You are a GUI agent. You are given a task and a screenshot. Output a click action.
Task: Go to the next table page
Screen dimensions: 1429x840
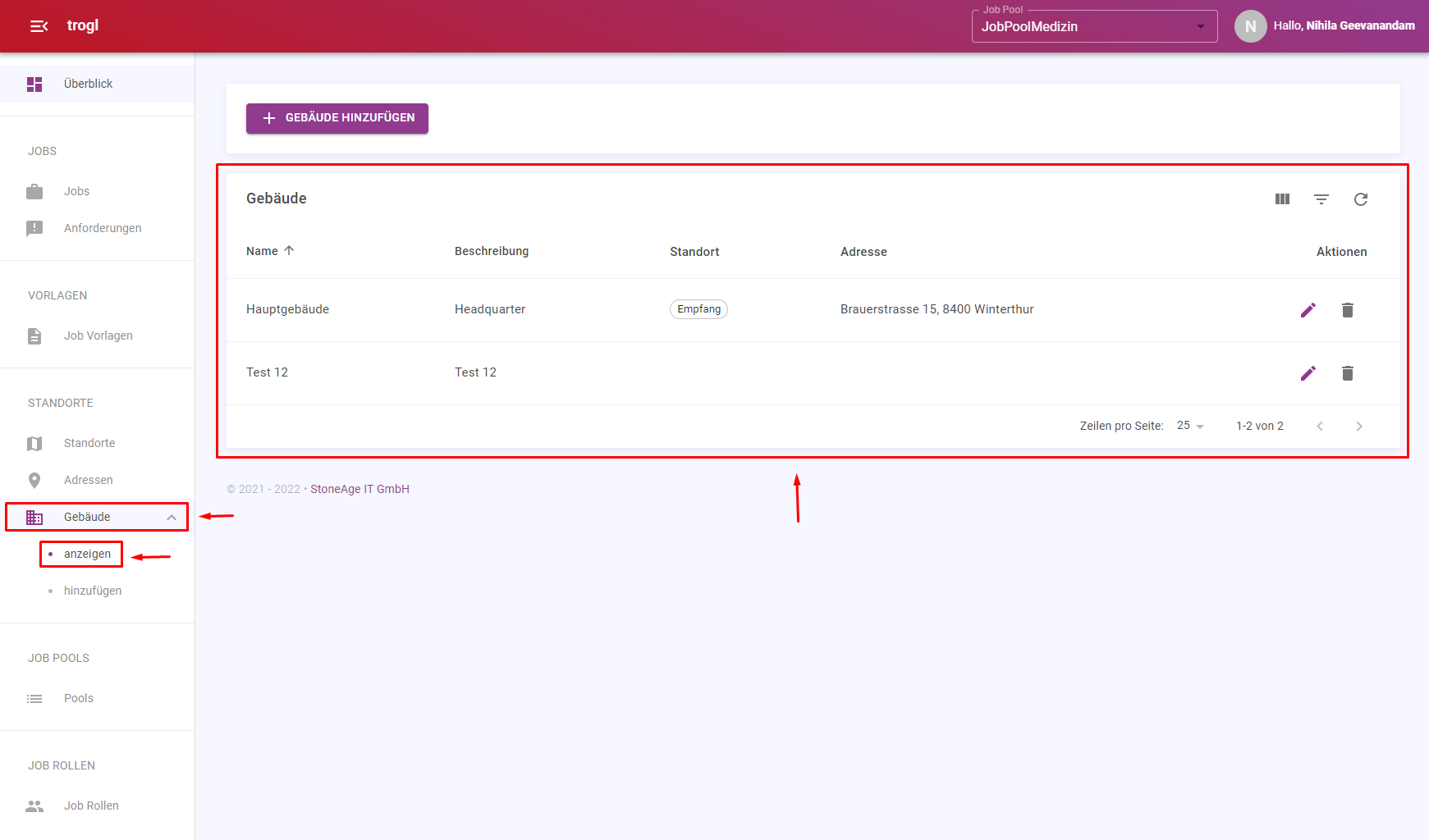[x=1359, y=426]
